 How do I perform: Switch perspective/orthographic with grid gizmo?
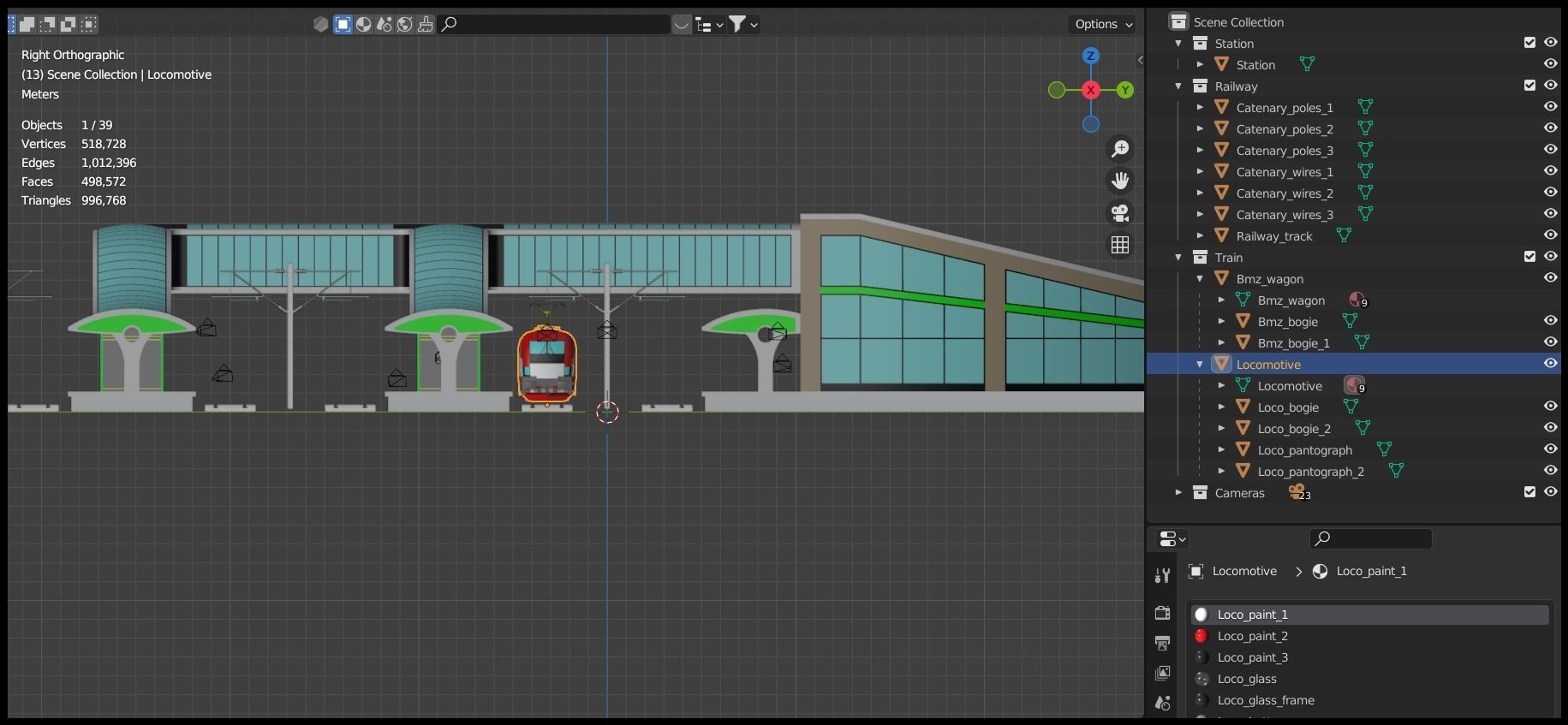[1120, 245]
